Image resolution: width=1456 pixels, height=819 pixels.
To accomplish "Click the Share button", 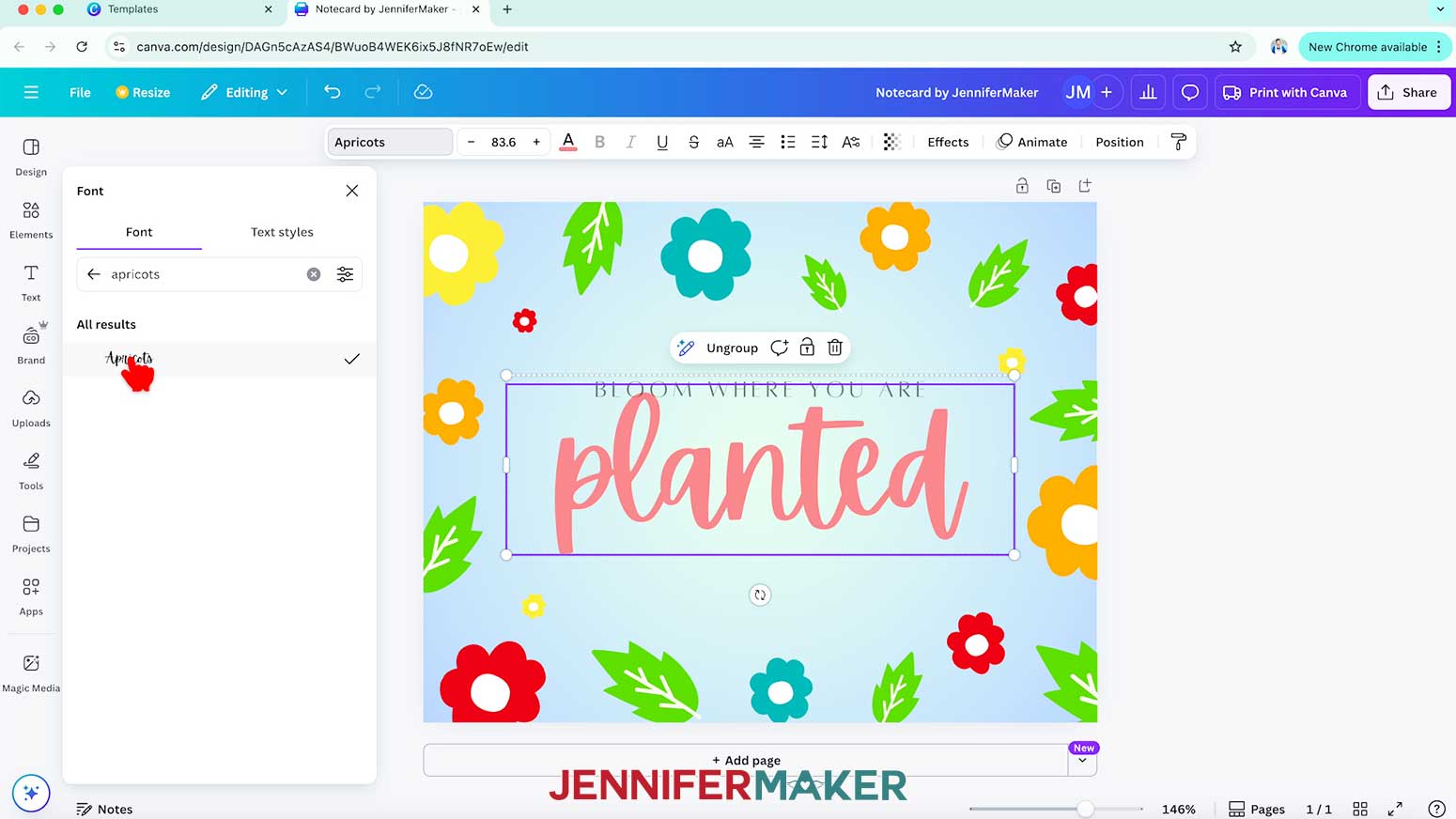I will pos(1408,92).
